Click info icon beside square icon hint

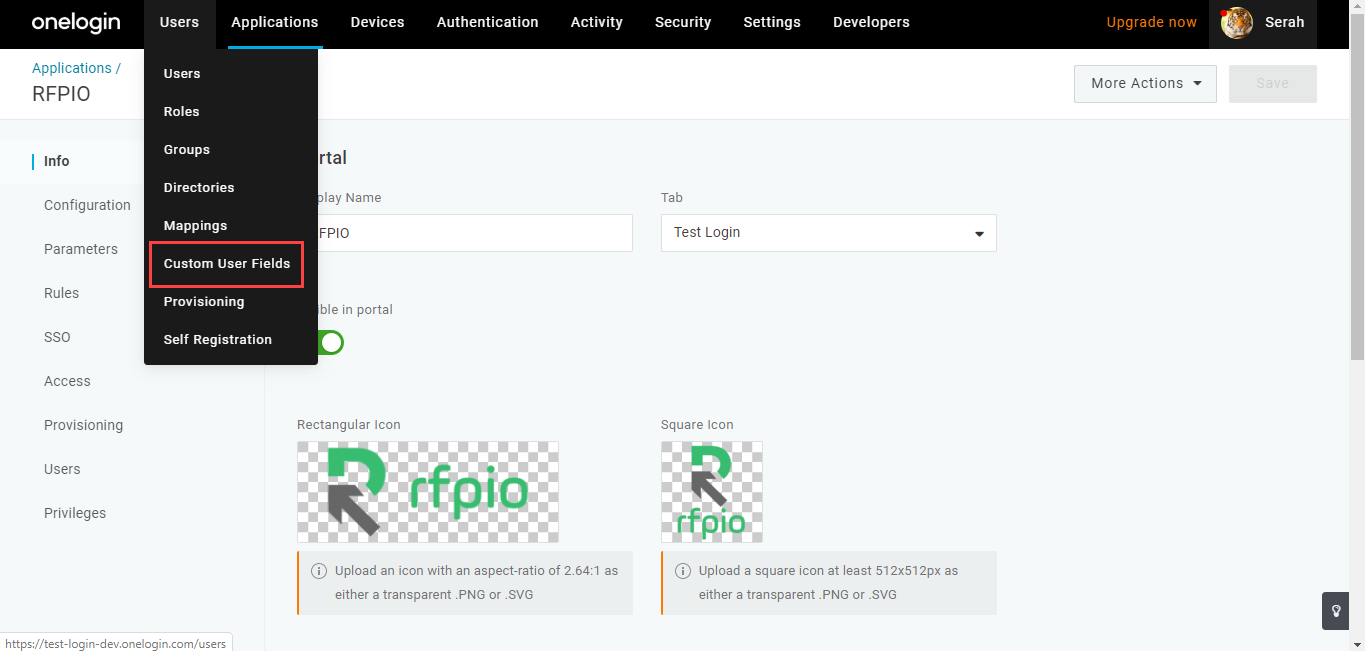click(x=683, y=571)
